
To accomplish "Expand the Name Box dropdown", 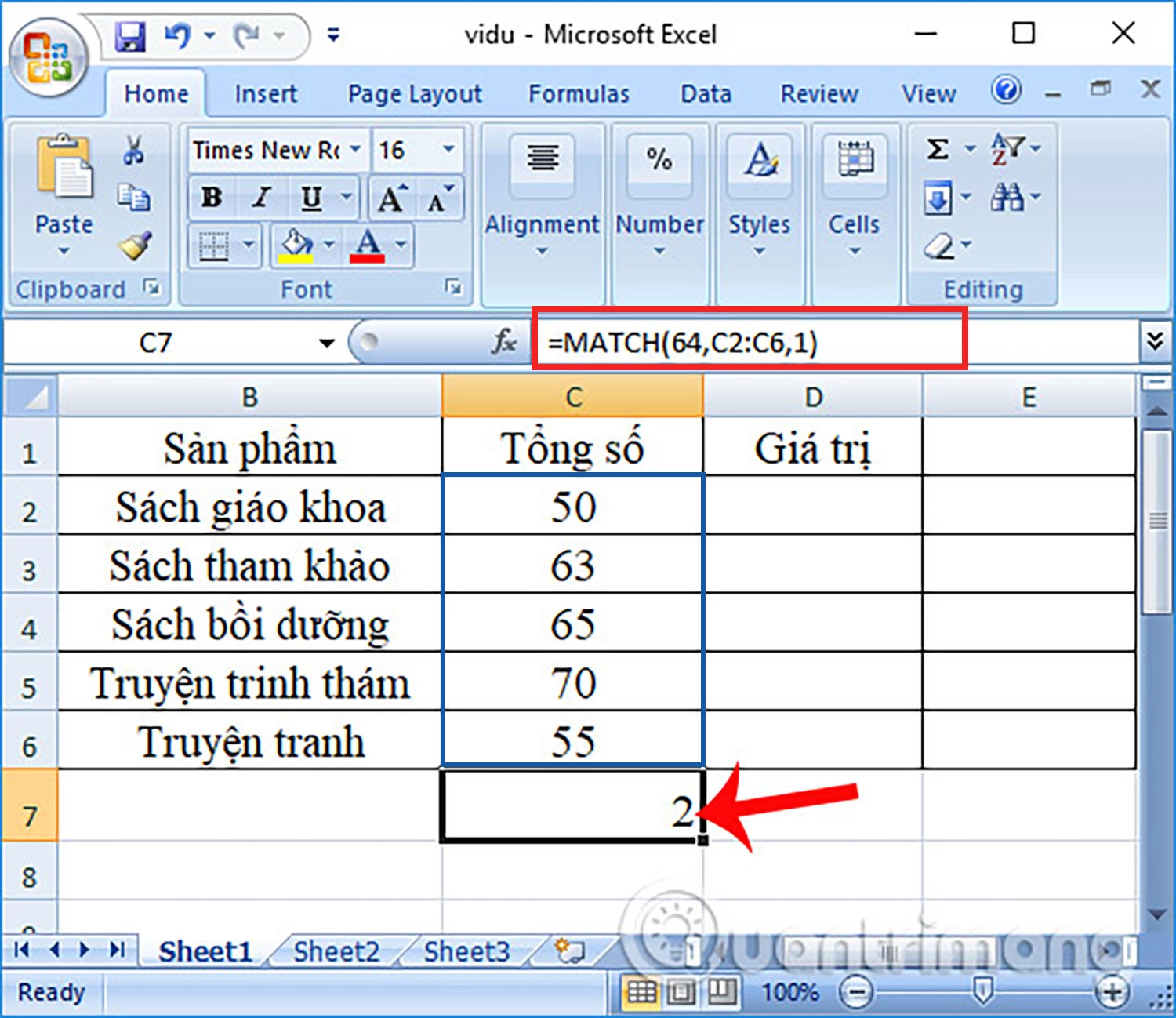I will click(x=326, y=343).
